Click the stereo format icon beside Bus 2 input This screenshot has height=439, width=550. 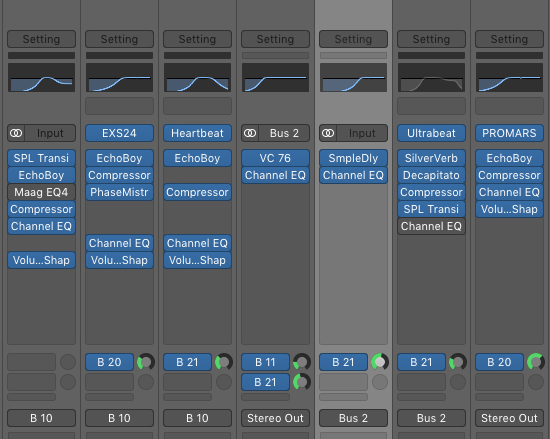point(250,133)
